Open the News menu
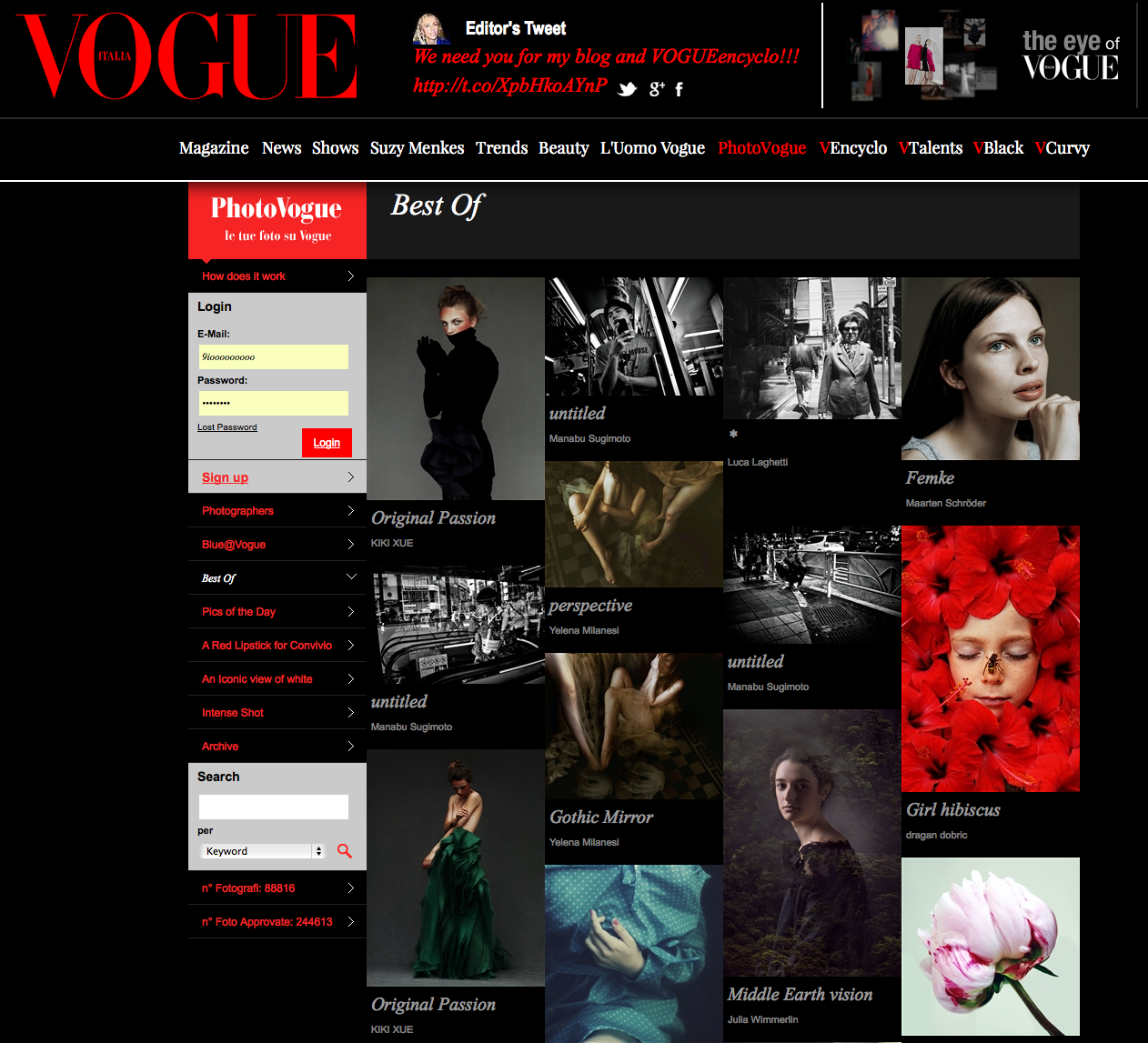This screenshot has height=1043, width=1148. (281, 148)
